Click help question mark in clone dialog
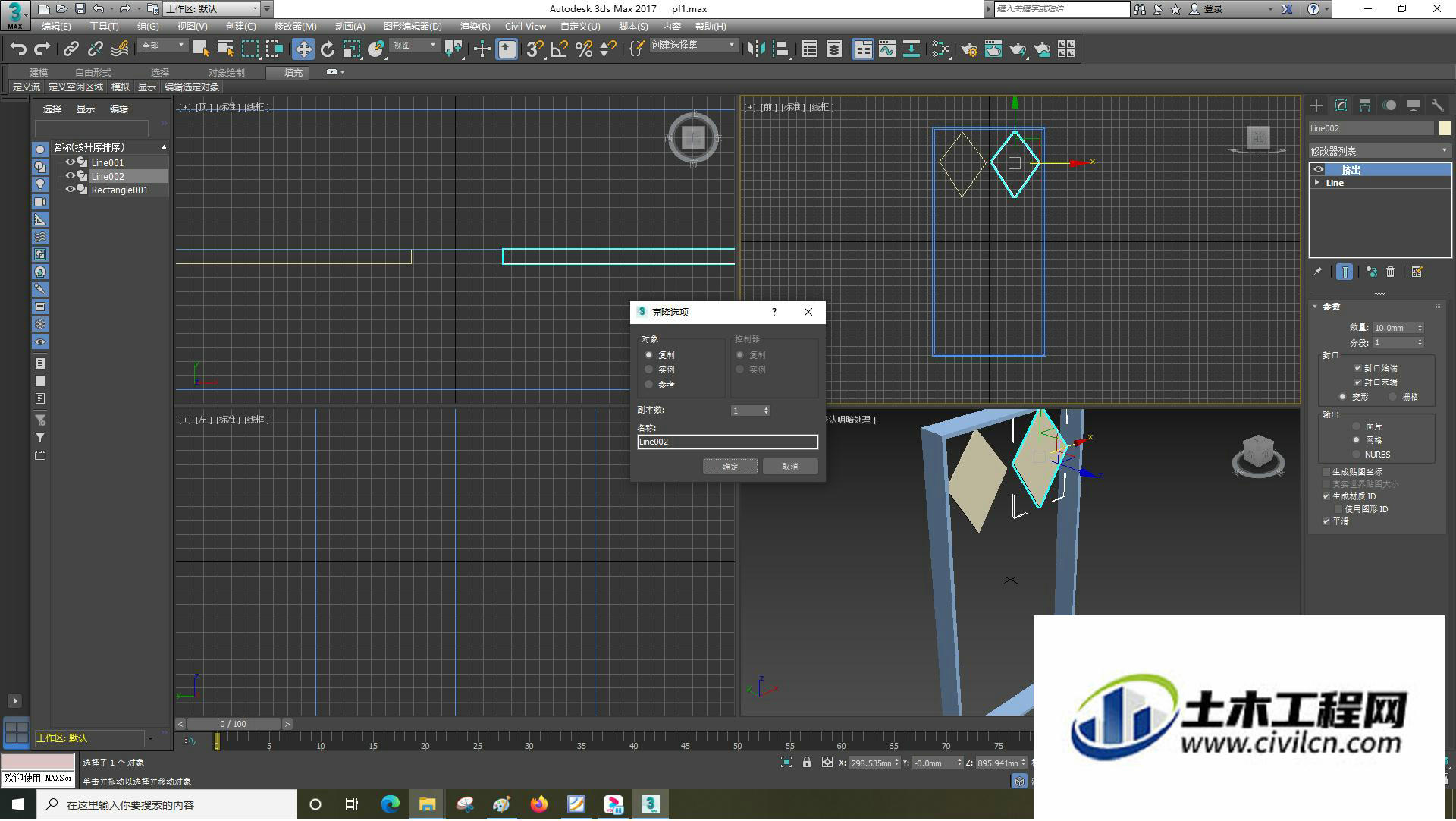This screenshot has height=821, width=1456. pos(774,312)
